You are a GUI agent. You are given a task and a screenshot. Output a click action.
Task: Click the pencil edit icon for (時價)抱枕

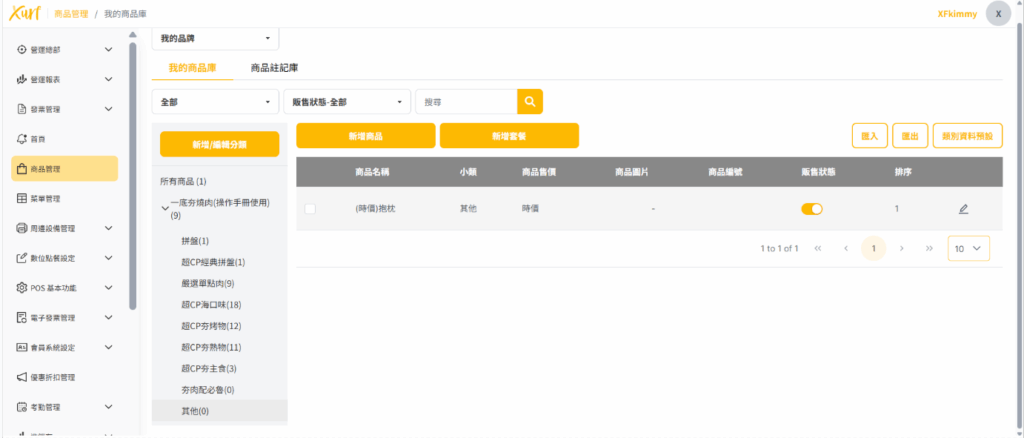963,209
